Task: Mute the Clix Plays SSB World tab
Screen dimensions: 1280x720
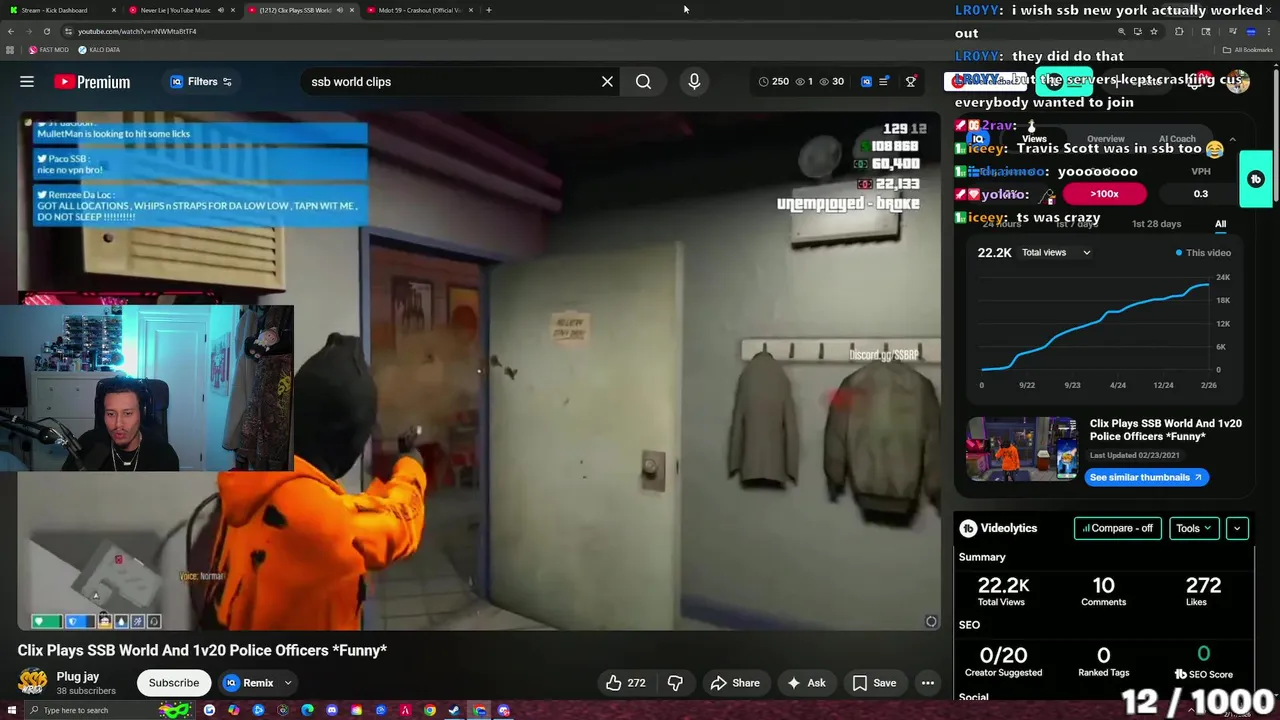Action: (340, 10)
